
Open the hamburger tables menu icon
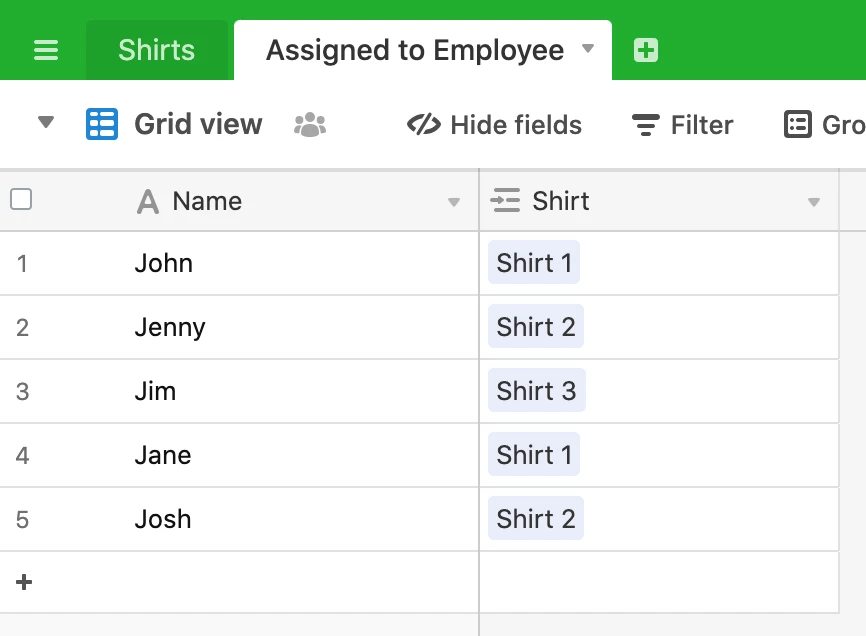coord(46,50)
